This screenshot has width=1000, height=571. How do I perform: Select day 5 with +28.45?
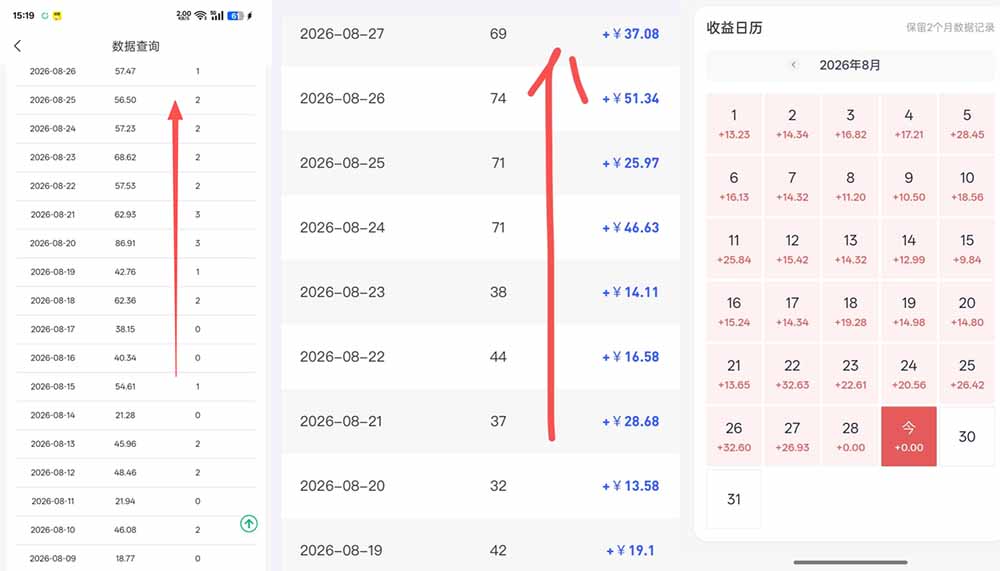click(x=967, y=124)
